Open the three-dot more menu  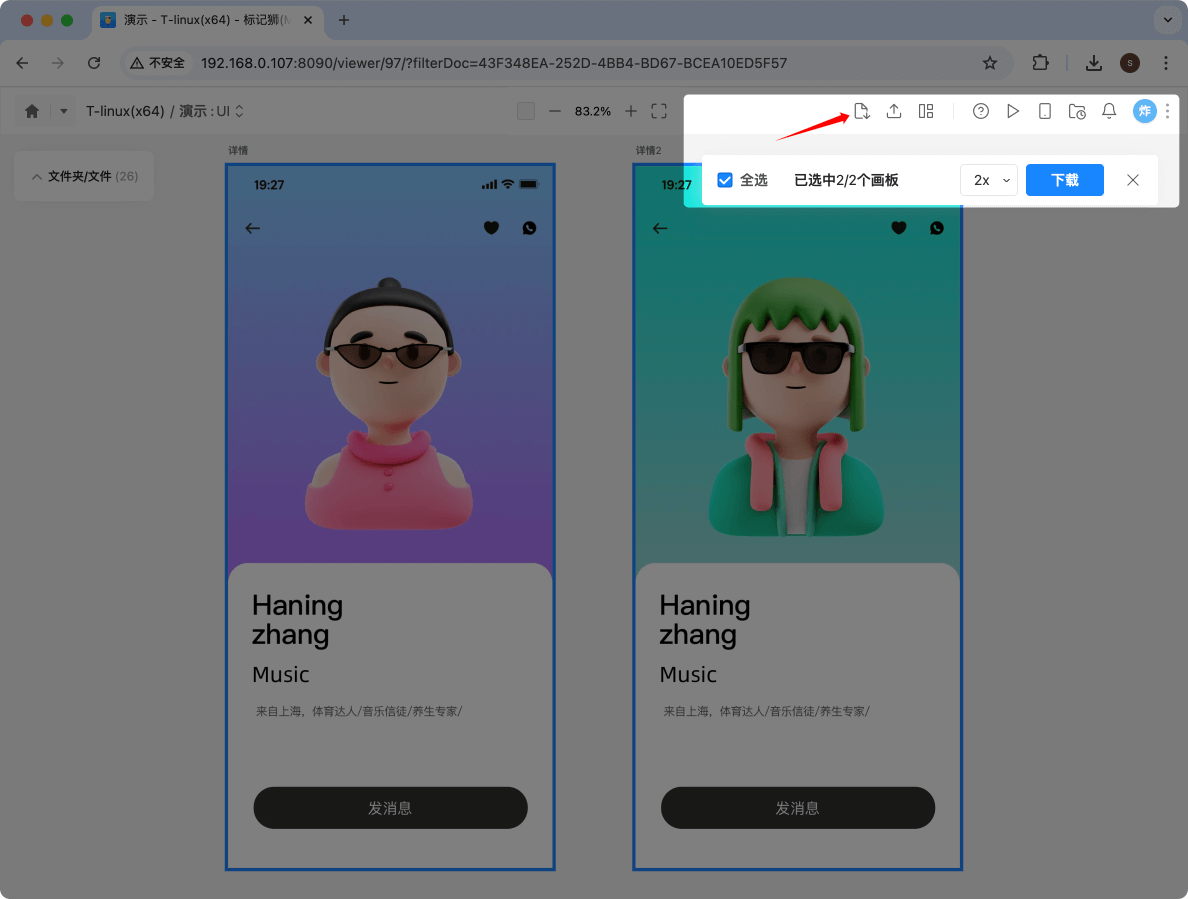[1167, 111]
